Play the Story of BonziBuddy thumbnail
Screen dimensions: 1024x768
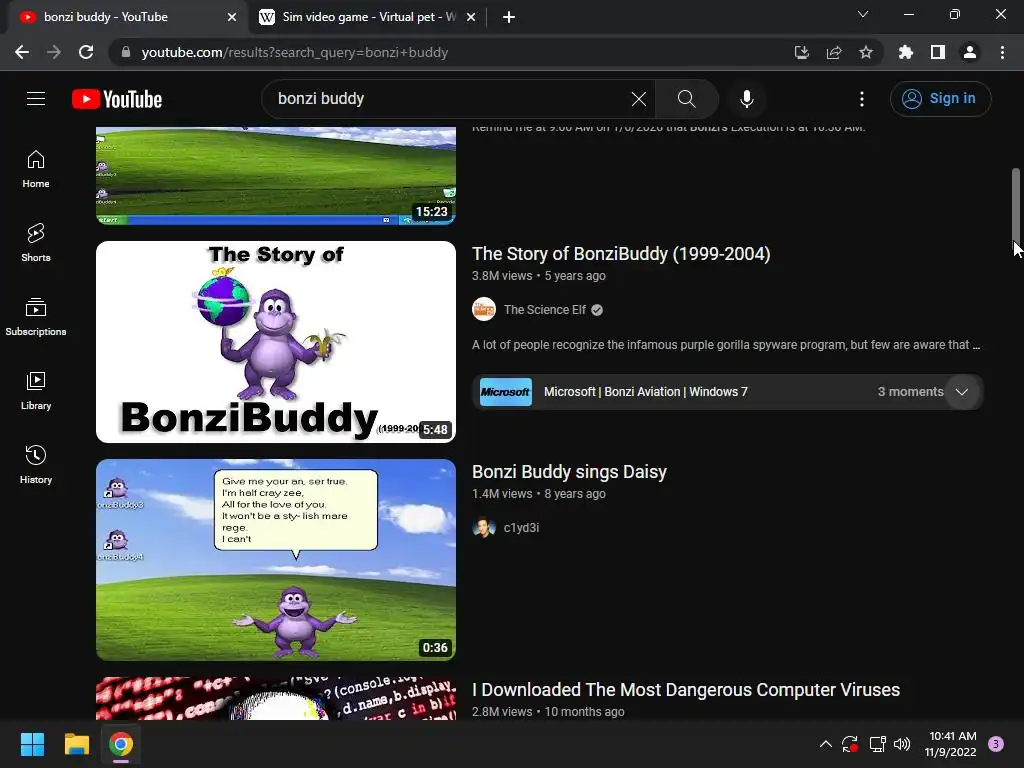click(x=276, y=342)
